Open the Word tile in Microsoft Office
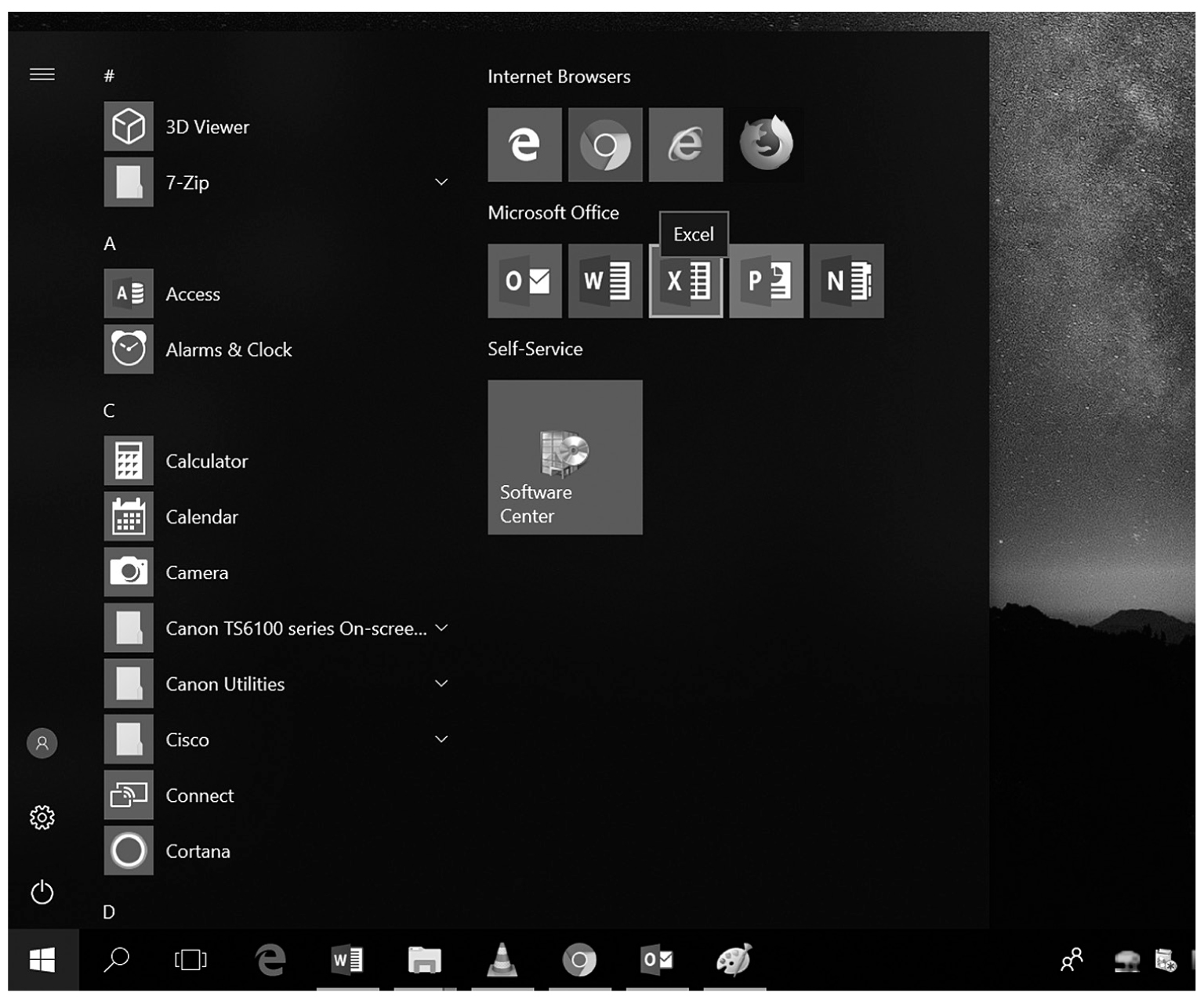This screenshot has width=1204, height=1000. (605, 281)
